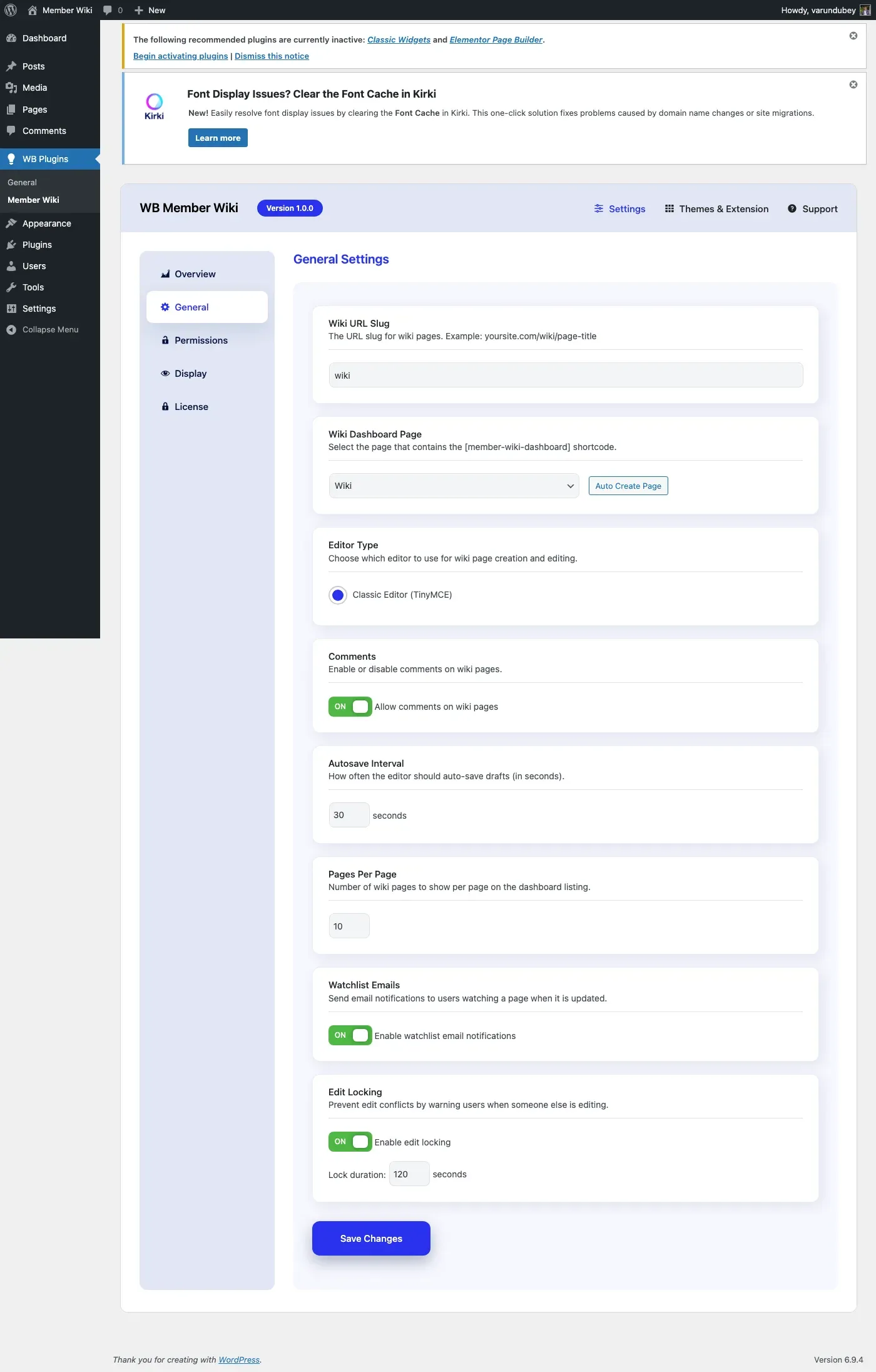This screenshot has width=876, height=1372.
Task: Click the Lock duration seconds field
Action: pyautogui.click(x=409, y=1174)
